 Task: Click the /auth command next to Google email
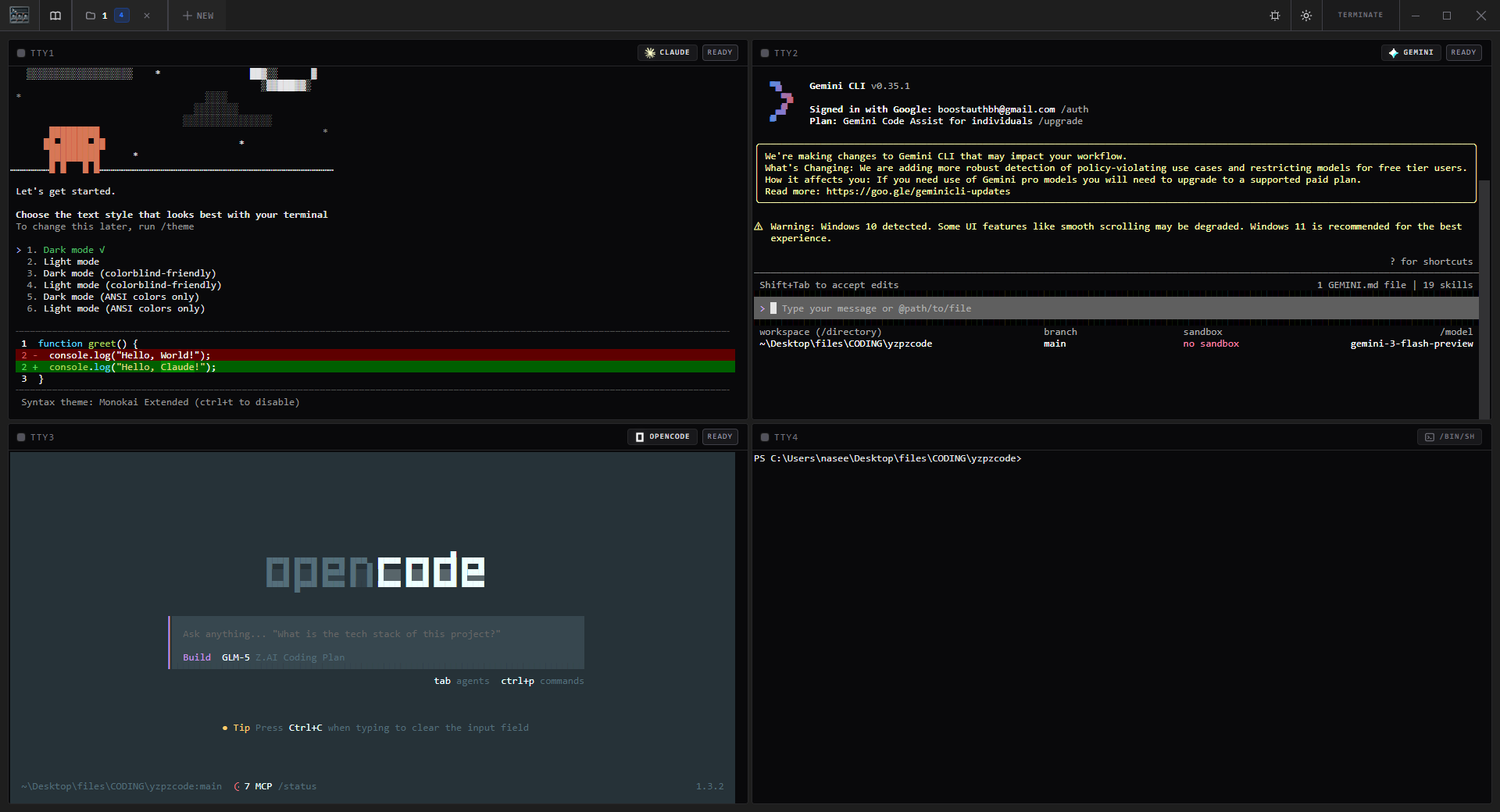(1074, 109)
